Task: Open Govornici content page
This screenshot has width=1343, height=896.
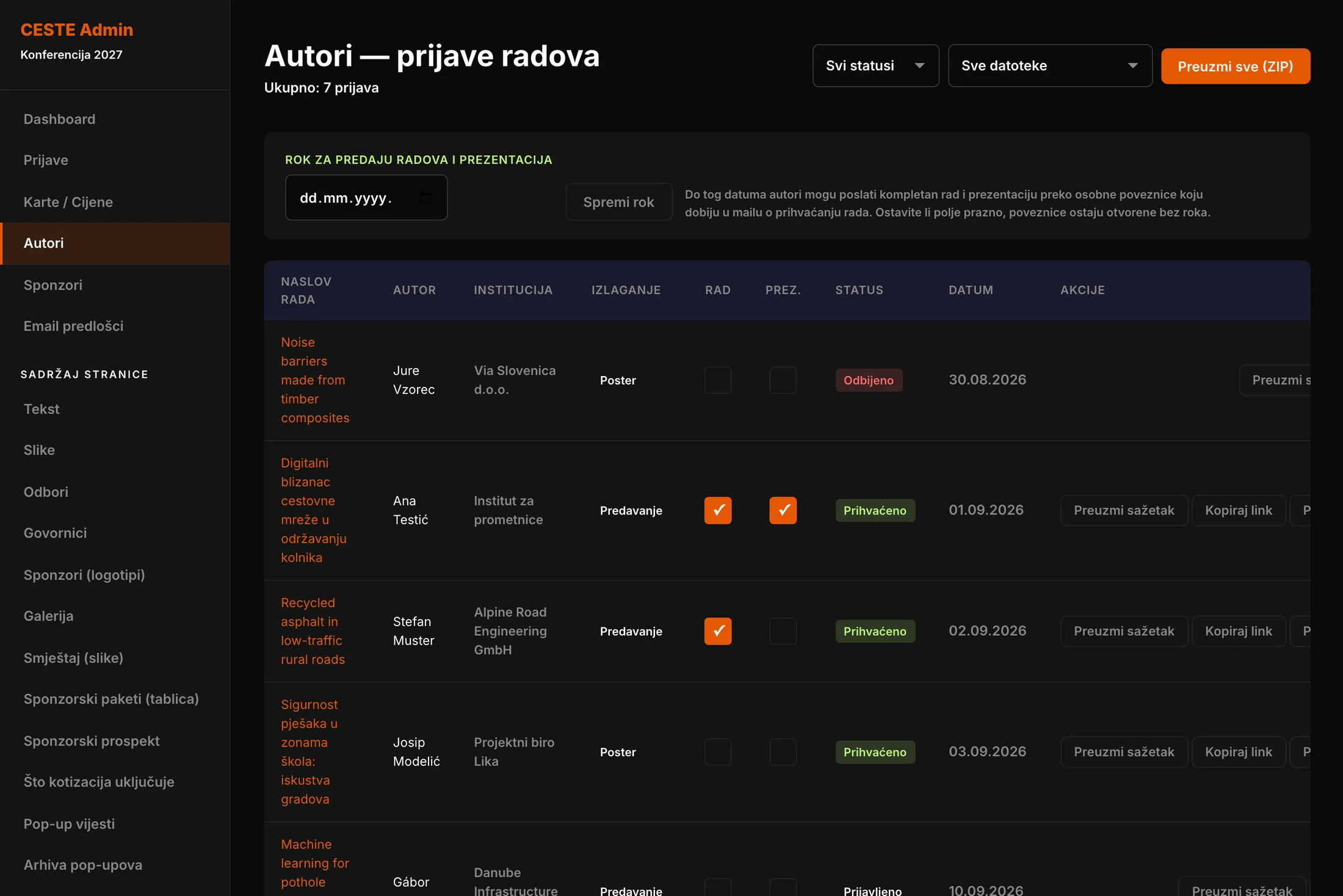Action: pyautogui.click(x=115, y=533)
